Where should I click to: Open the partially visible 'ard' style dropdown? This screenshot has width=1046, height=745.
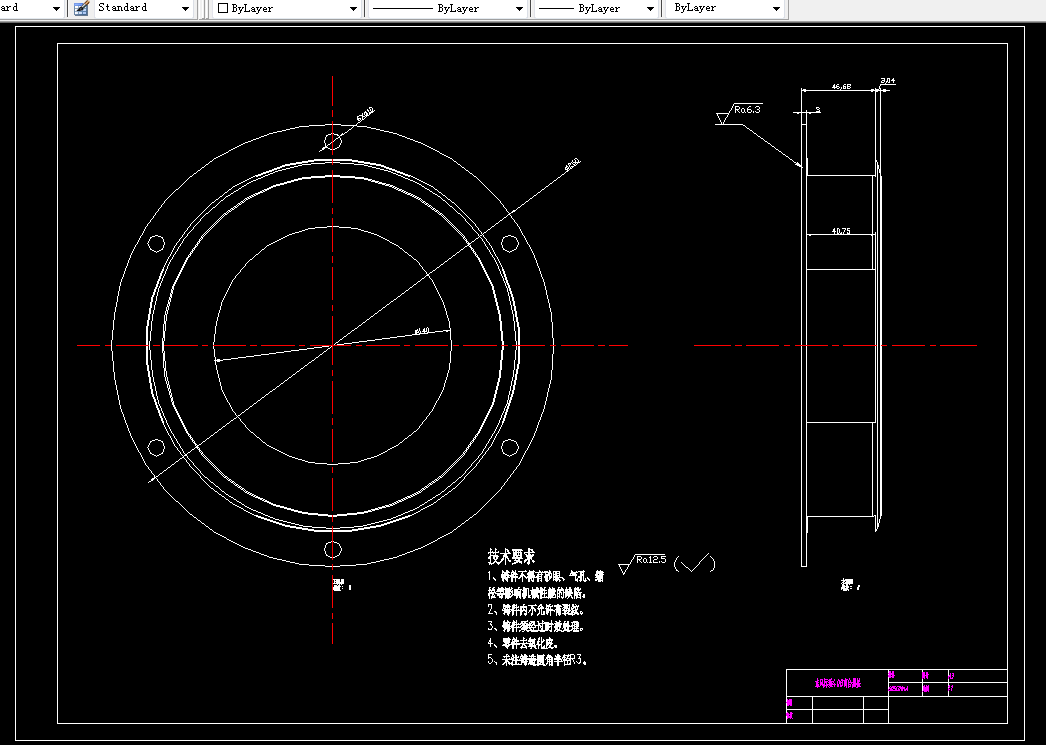pyautogui.click(x=56, y=9)
